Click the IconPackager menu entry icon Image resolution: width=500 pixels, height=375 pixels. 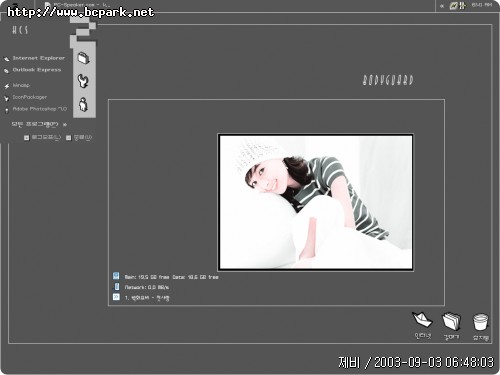(6, 98)
